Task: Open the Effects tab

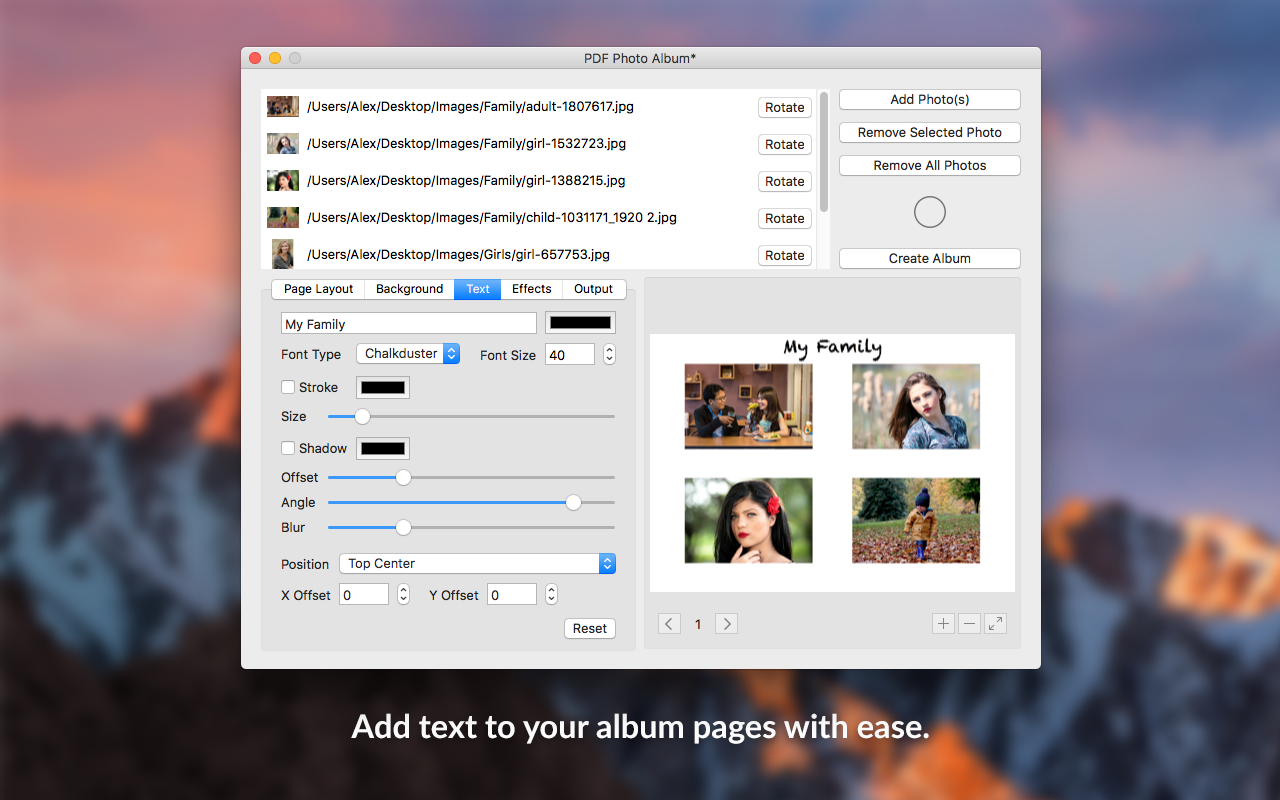Action: click(532, 289)
